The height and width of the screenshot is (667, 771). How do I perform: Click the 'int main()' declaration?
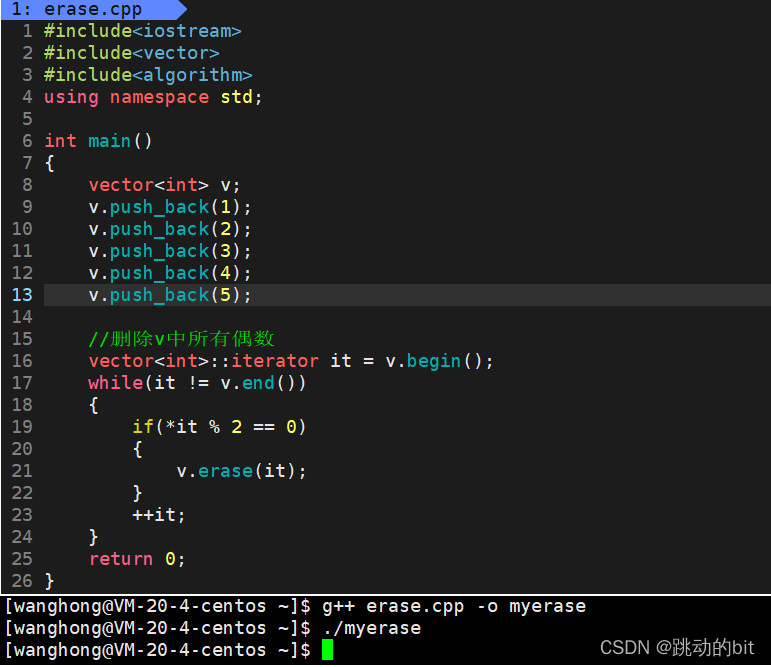point(98,141)
